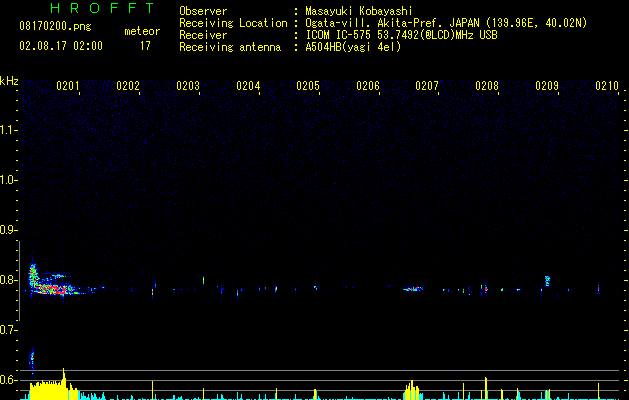Click the 1.1 kHz frequency label

coord(9,130)
